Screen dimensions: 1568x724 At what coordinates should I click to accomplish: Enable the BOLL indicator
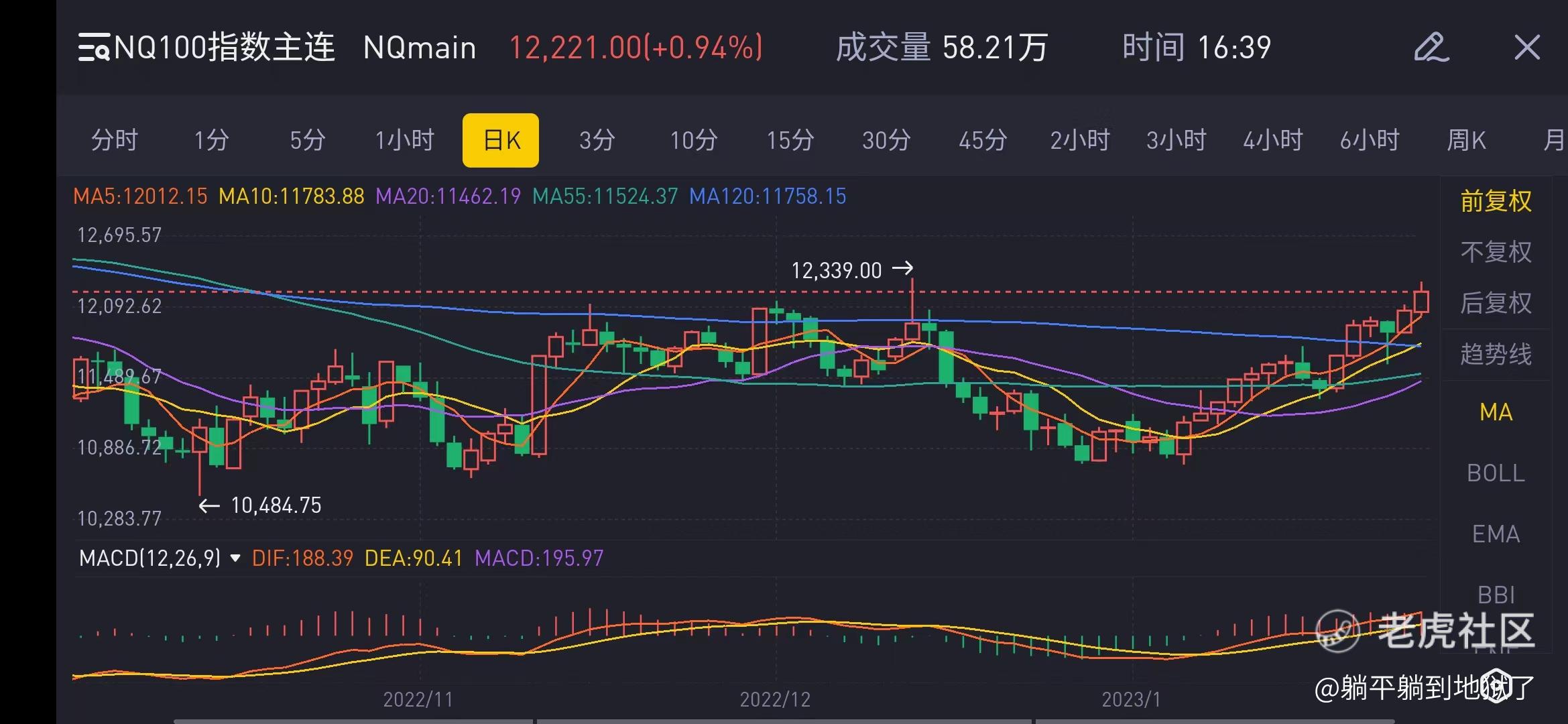pyautogui.click(x=1496, y=473)
